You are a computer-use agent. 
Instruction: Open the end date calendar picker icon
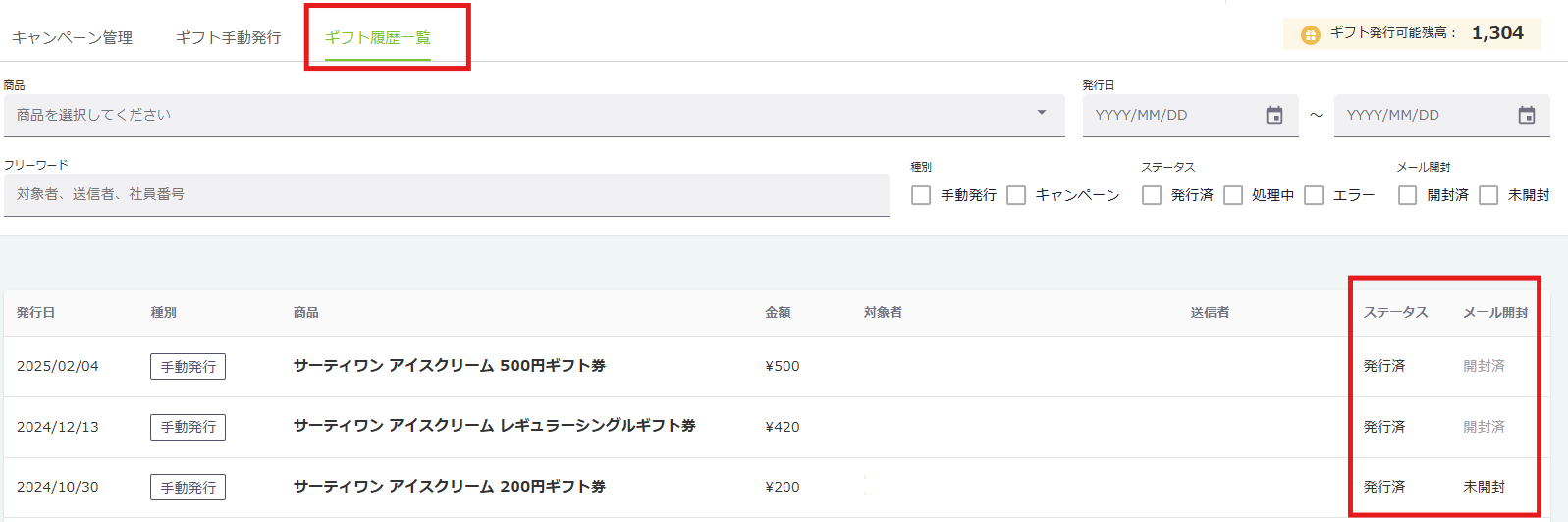pos(1526,116)
